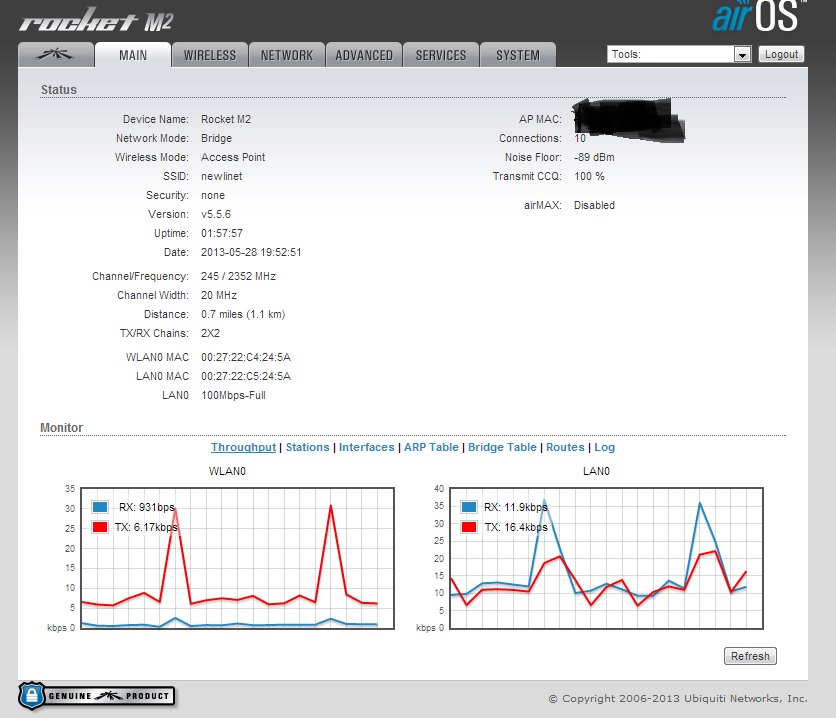The image size is (836, 718).
Task: Click WLAN0 blue RX legend swatch
Action: click(100, 506)
